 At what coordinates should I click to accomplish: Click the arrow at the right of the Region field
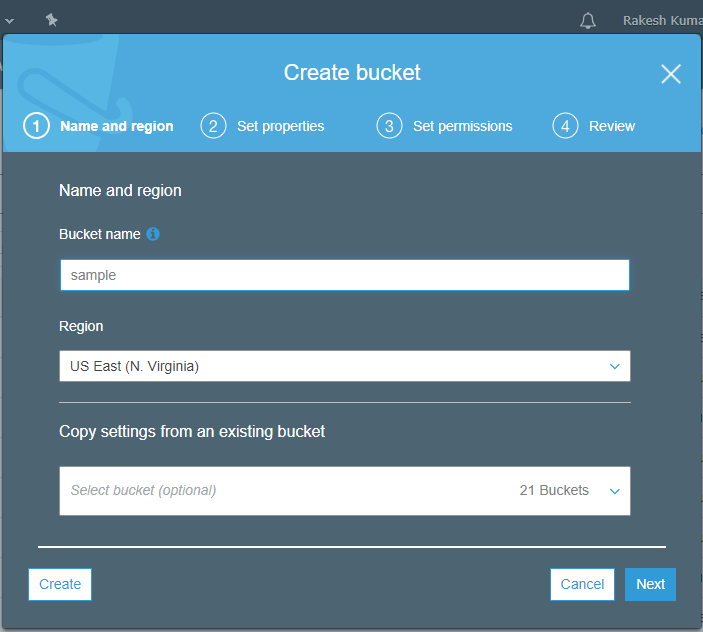pyautogui.click(x=615, y=367)
